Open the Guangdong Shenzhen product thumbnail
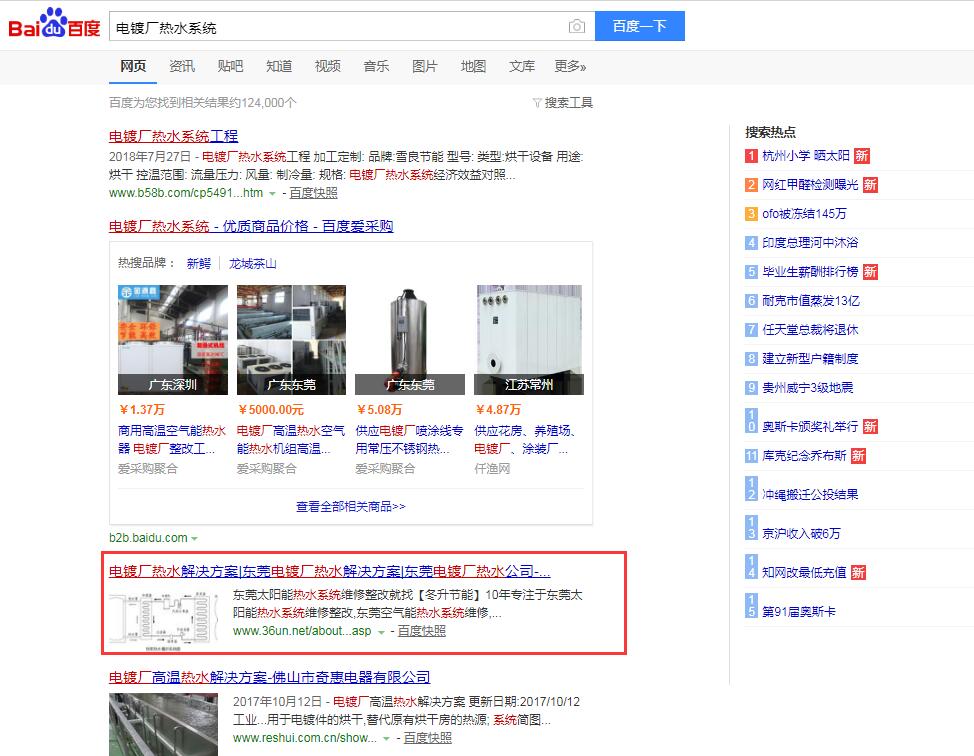The image size is (974, 756). coord(173,340)
